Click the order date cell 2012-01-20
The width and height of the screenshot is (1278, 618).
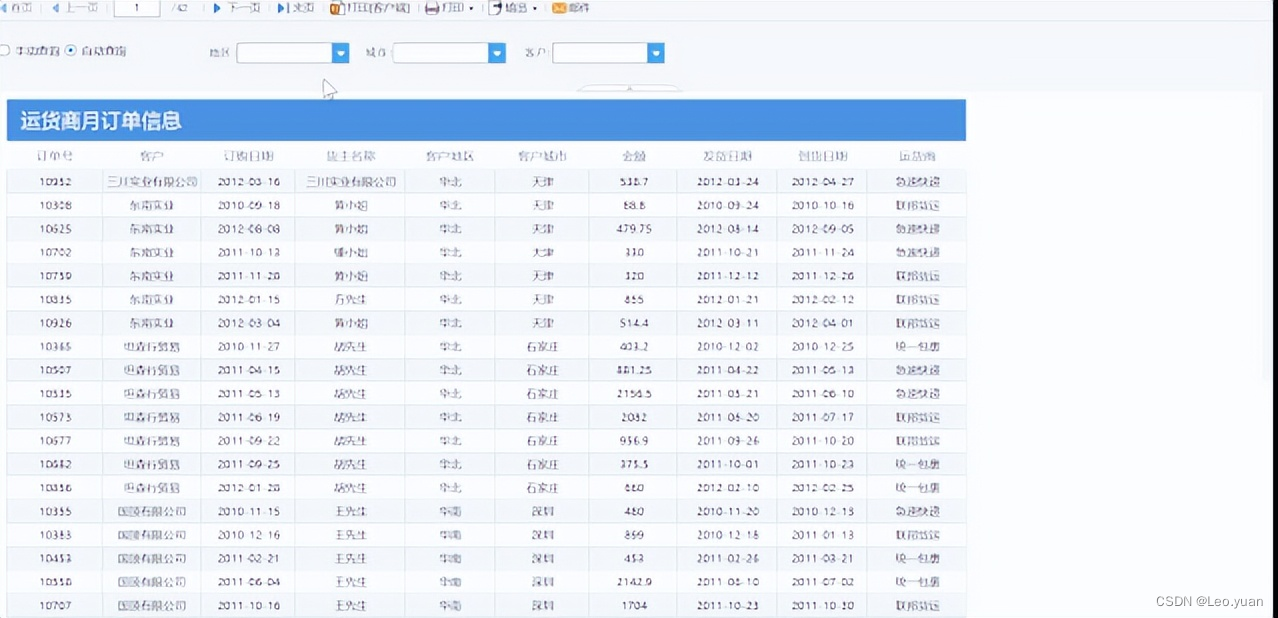click(x=249, y=487)
